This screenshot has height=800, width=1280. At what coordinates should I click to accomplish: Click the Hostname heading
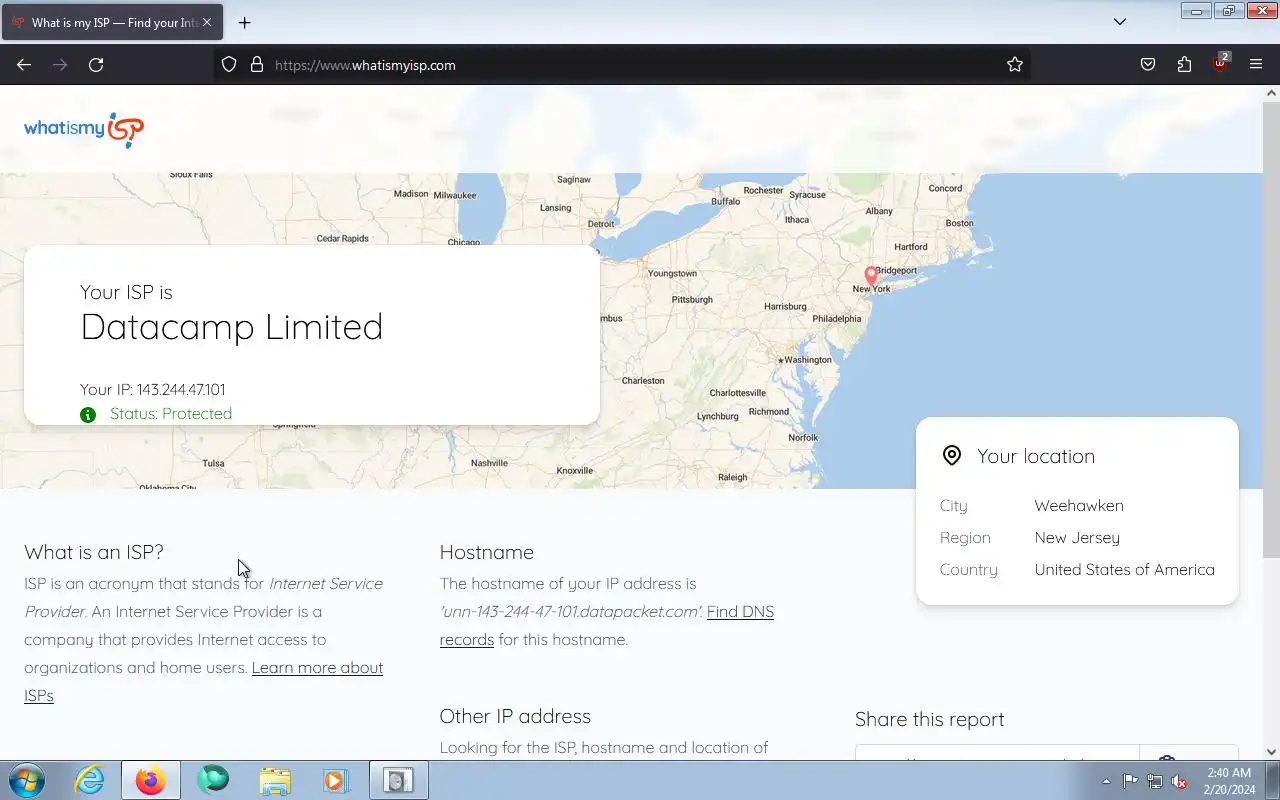[x=487, y=552]
